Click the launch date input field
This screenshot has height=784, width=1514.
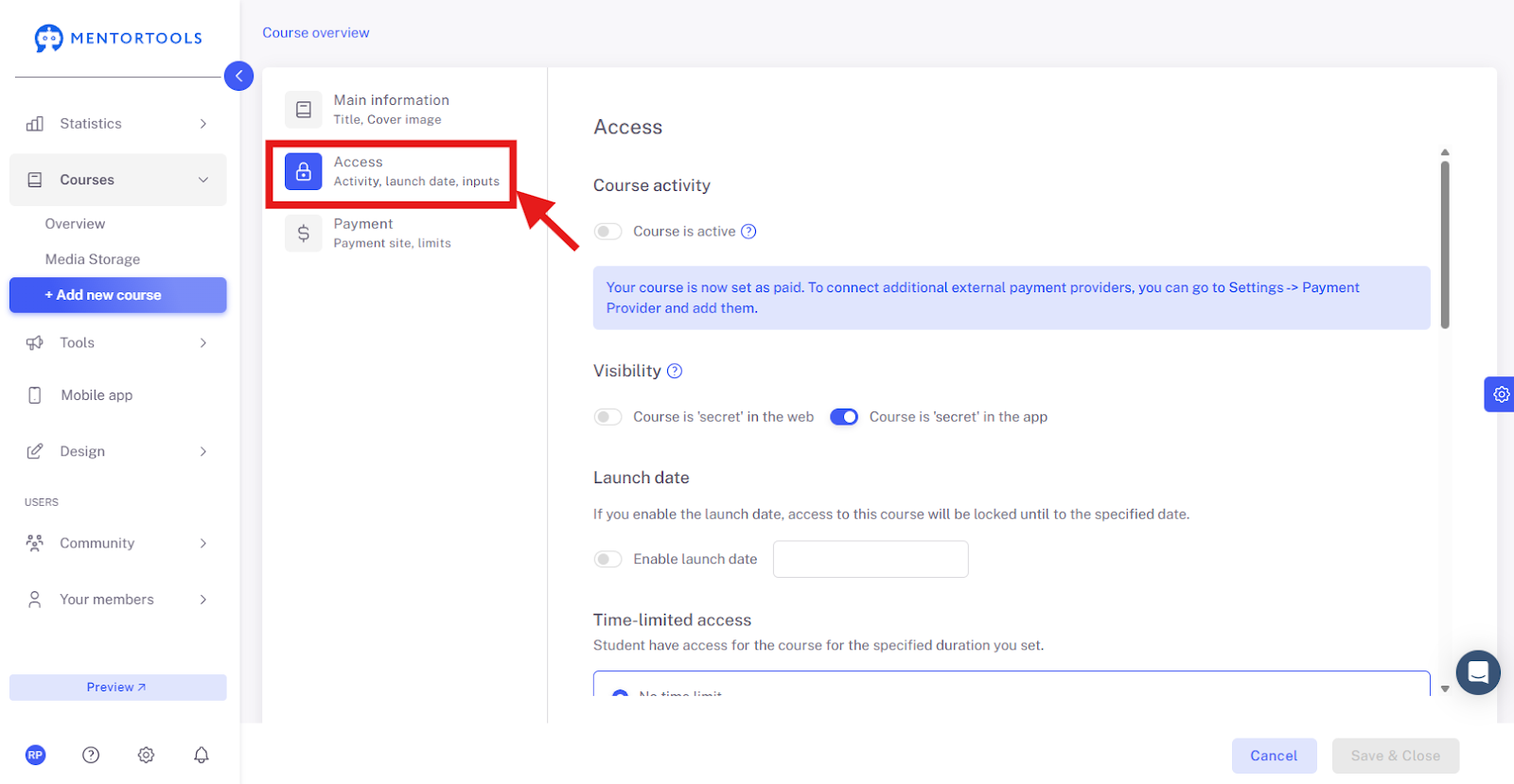click(x=871, y=559)
